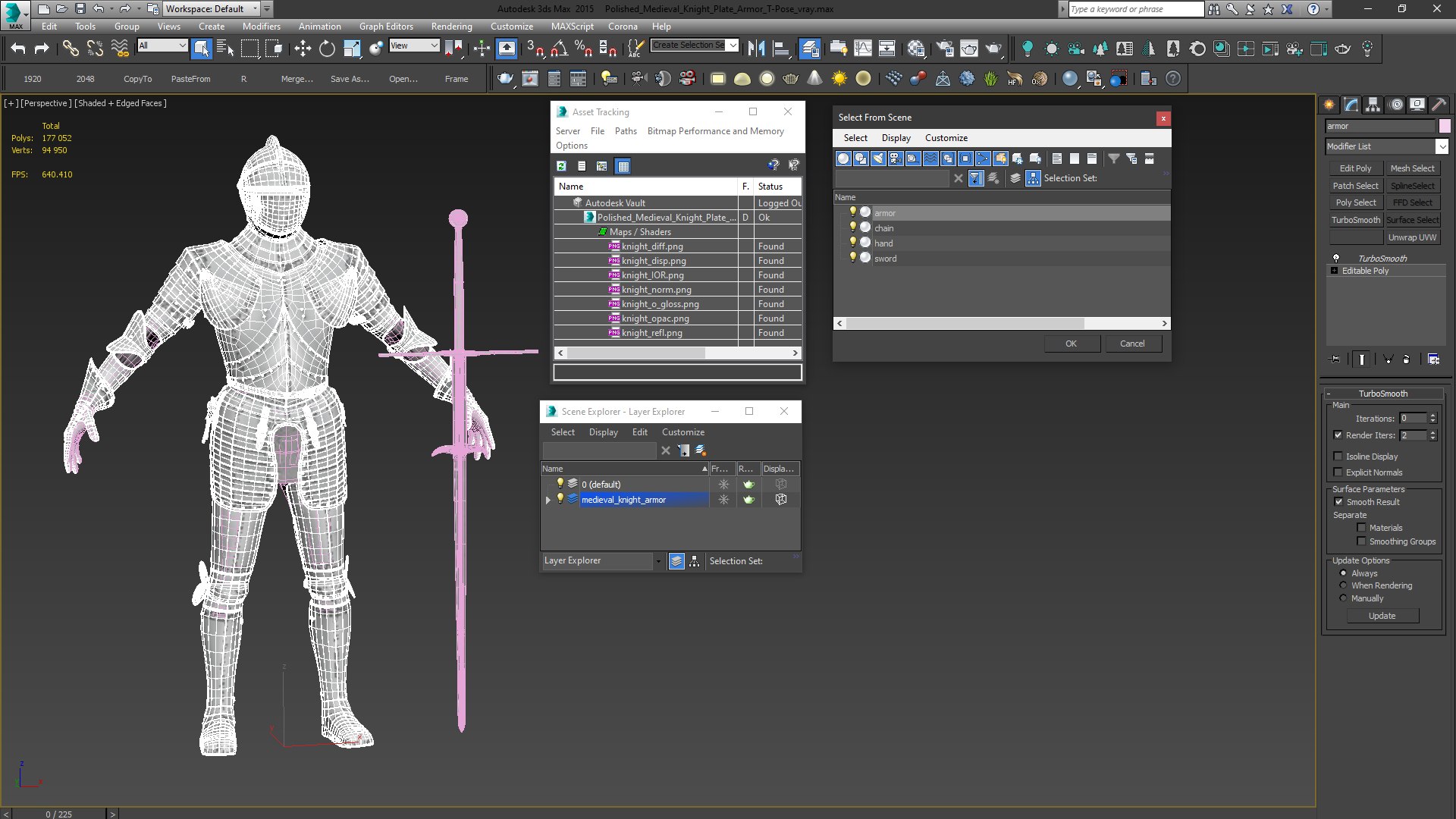This screenshot has width=1456, height=819.
Task: Open the Utilities hammer tab in command panel
Action: tap(1439, 105)
